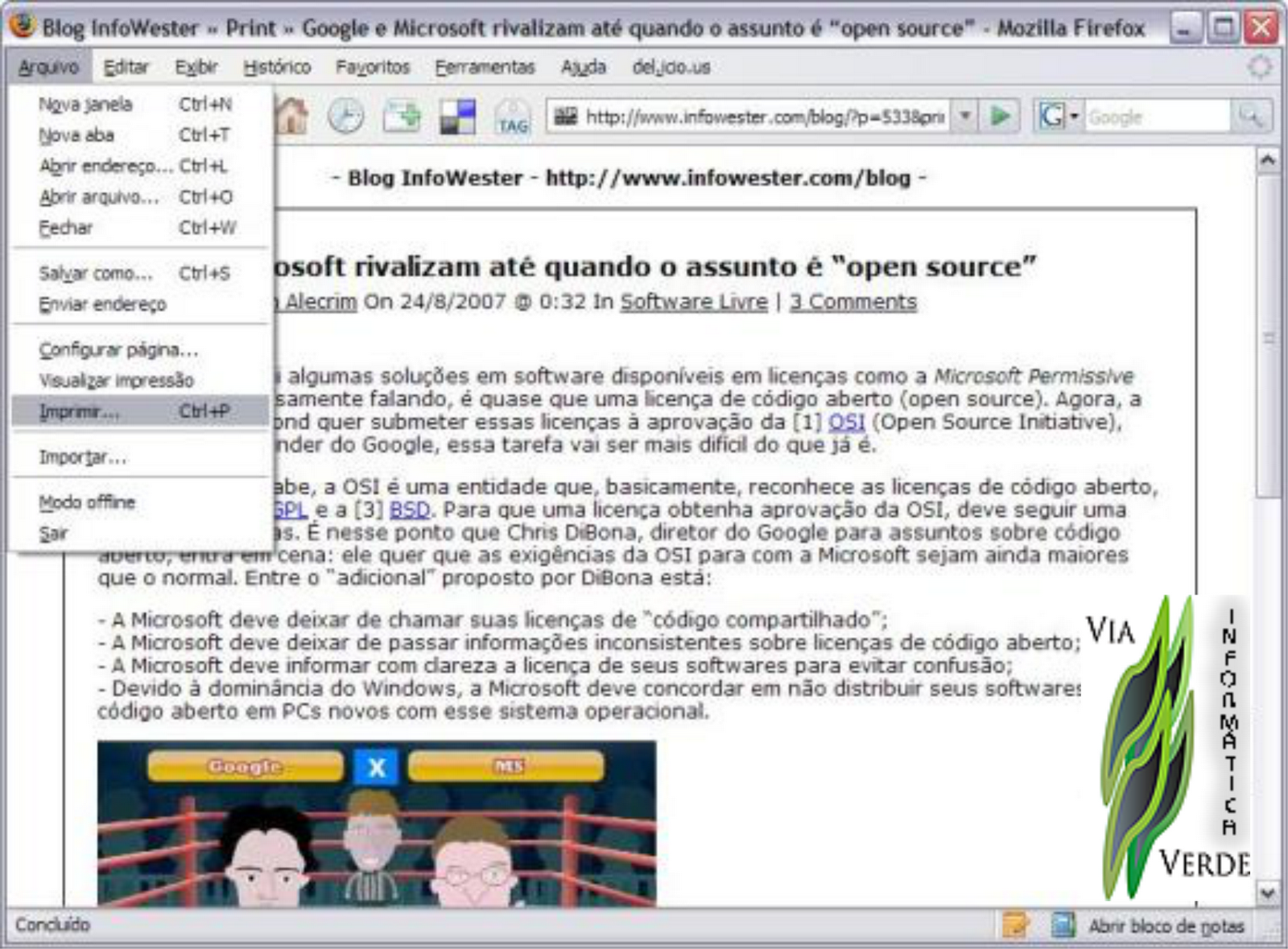1288x949 pixels.
Task: Click the status bar notepad icon
Action: 1063,925
